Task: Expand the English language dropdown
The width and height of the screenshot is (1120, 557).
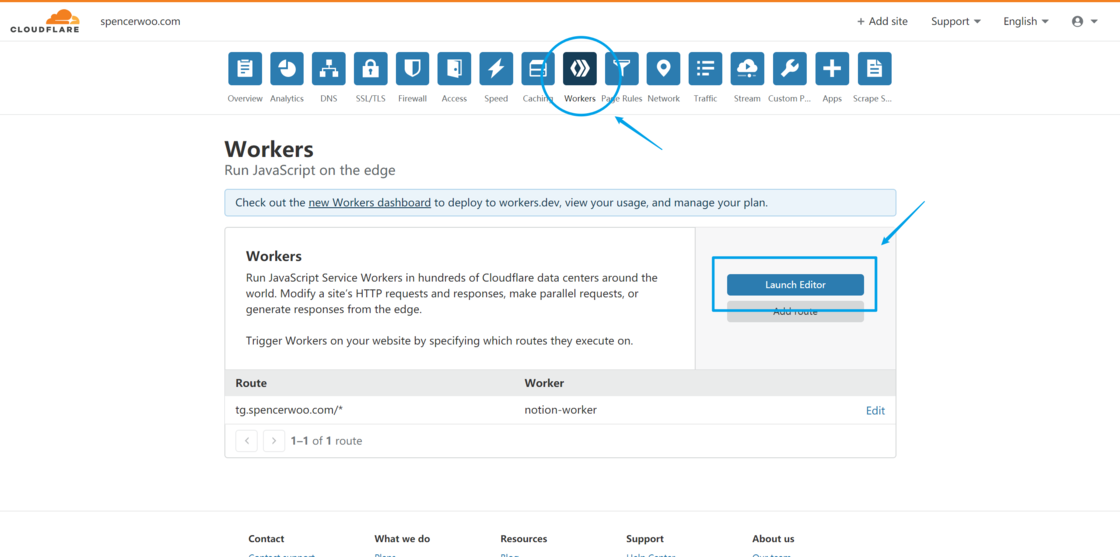Action: click(x=1025, y=21)
